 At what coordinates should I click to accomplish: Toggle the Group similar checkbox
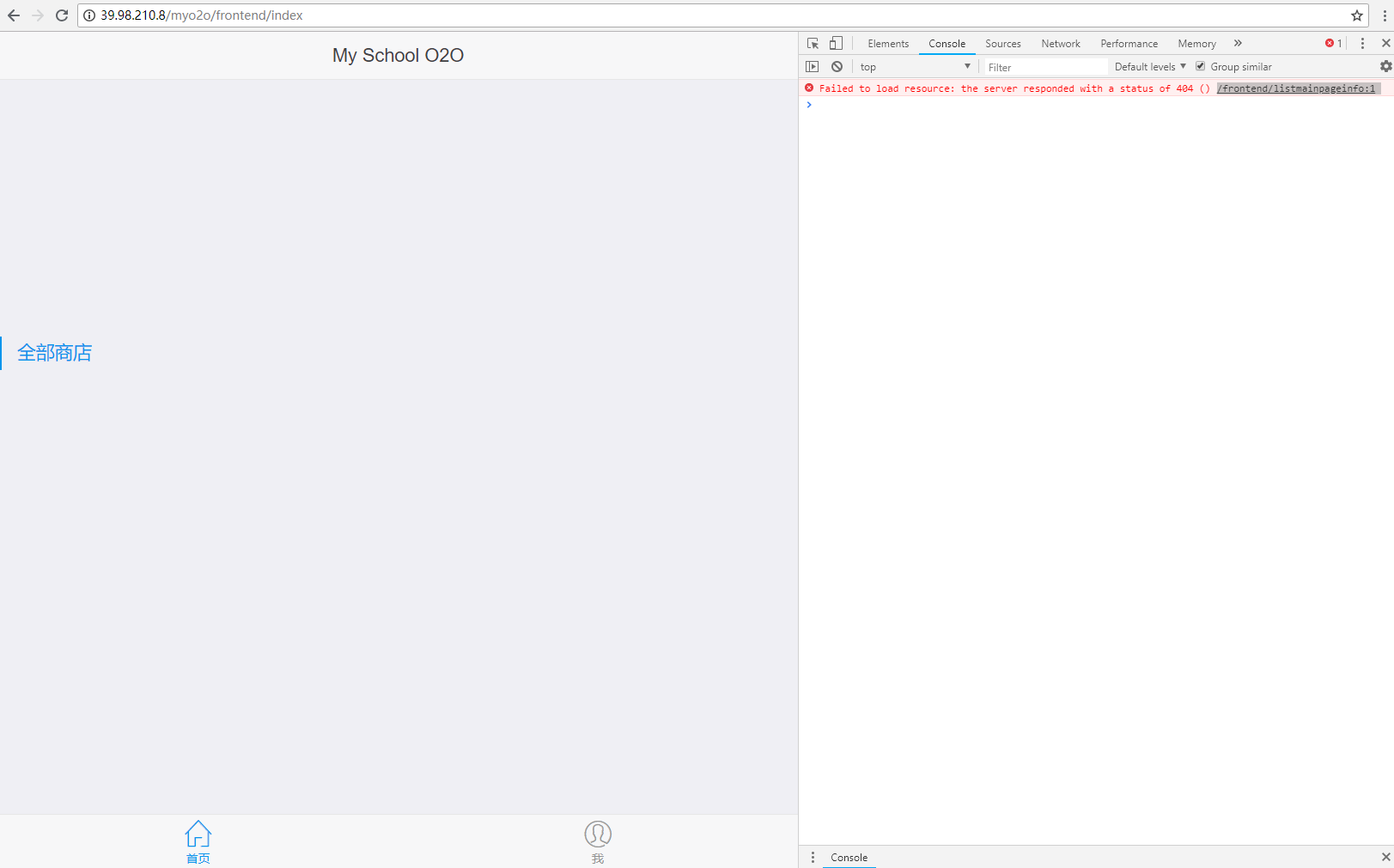(1201, 66)
